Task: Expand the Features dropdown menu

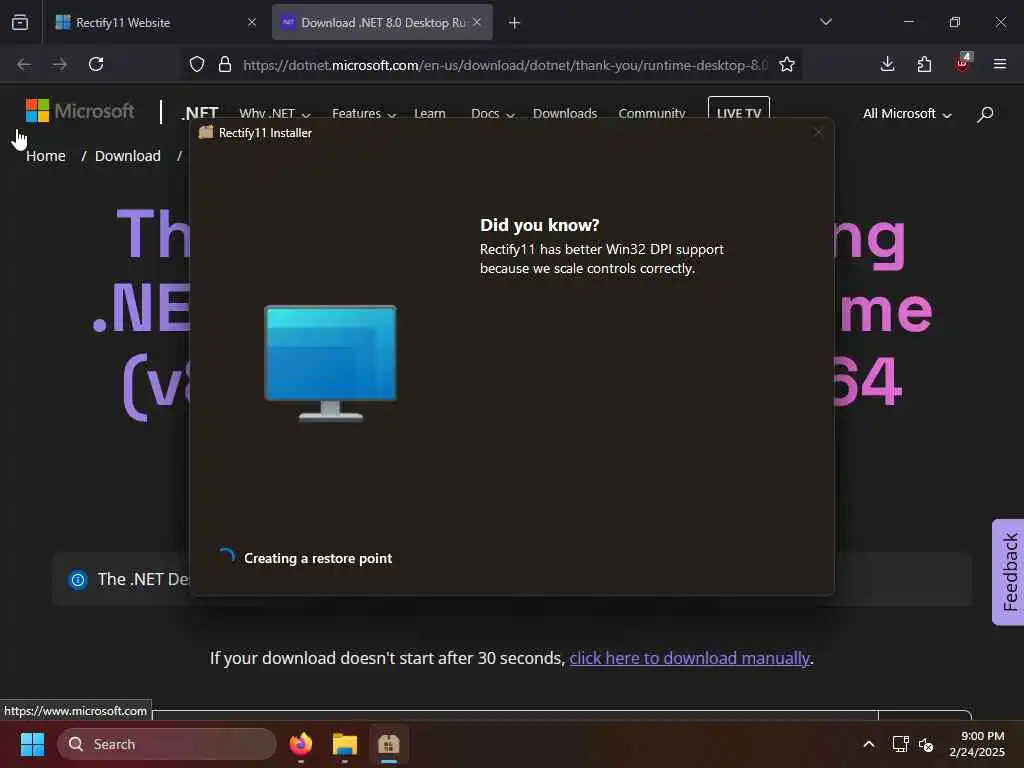Action: 364,114
